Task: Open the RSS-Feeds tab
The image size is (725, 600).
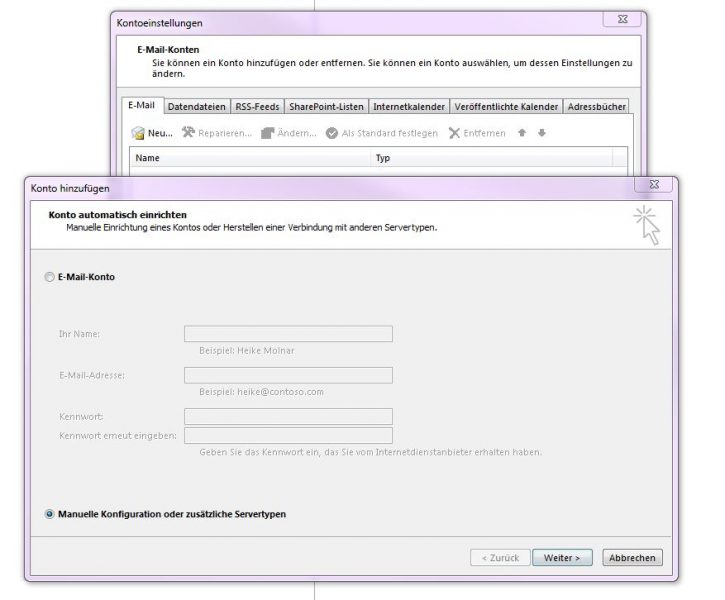Action: click(x=256, y=106)
